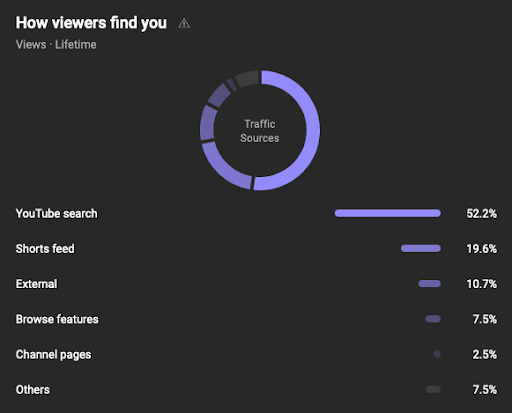Select the Others traffic source label
The image size is (512, 413).
click(x=33, y=390)
